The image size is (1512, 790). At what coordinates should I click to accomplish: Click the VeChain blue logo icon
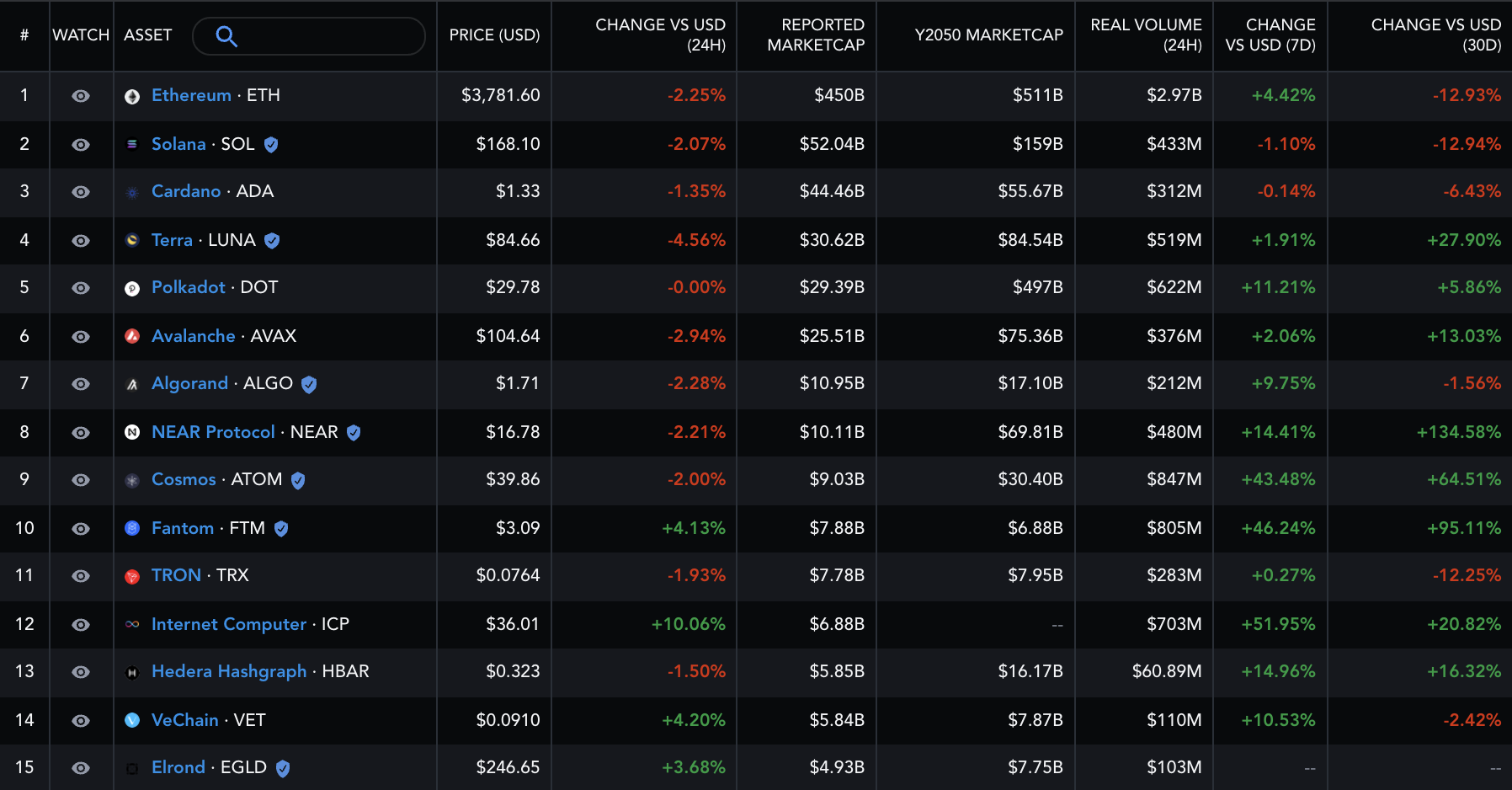click(x=132, y=720)
